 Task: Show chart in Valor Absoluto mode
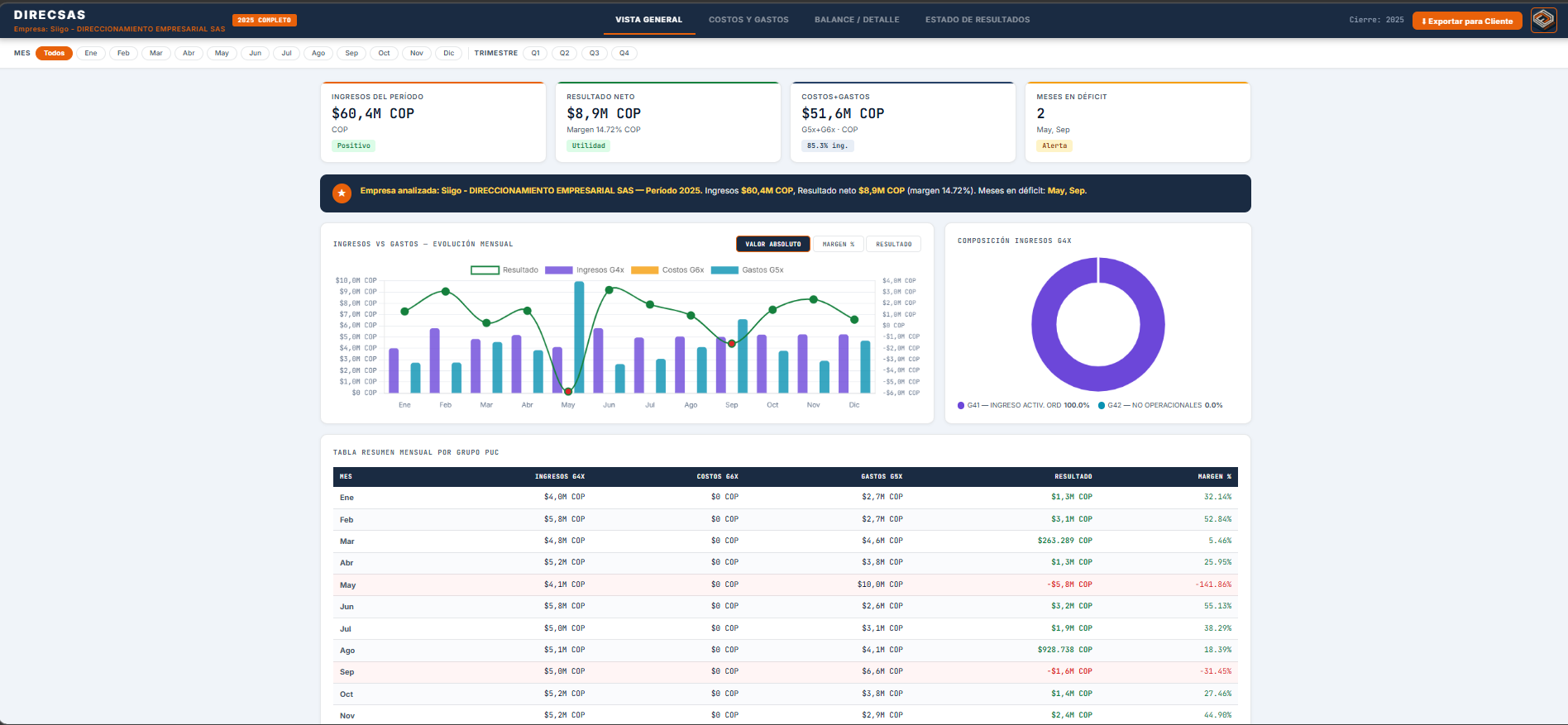(x=773, y=244)
